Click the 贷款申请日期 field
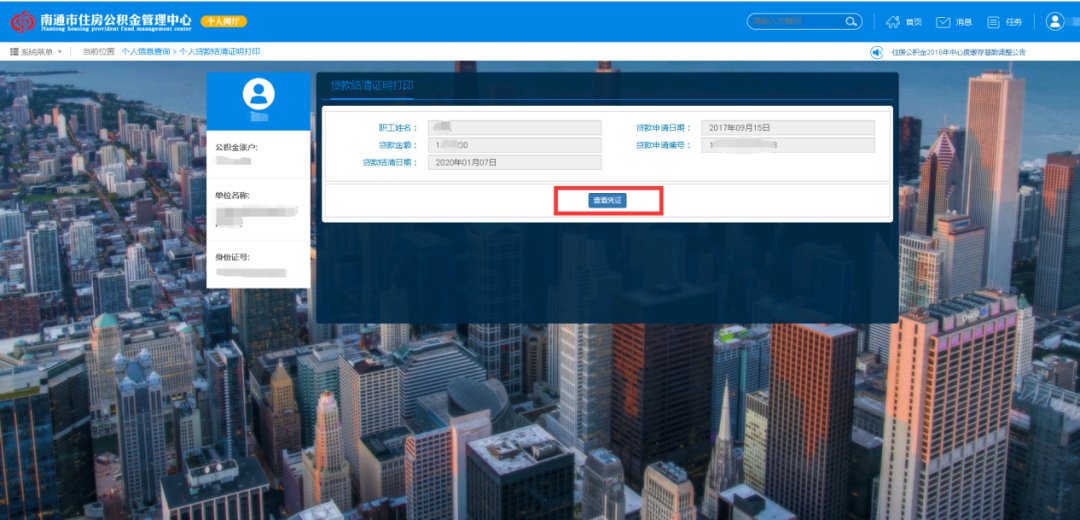 point(788,128)
